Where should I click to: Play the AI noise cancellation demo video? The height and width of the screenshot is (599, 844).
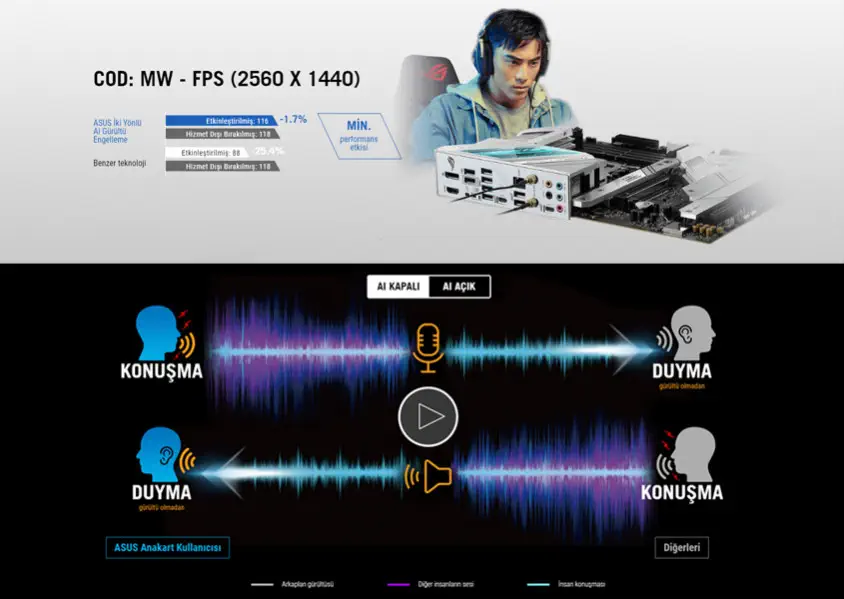click(428, 415)
